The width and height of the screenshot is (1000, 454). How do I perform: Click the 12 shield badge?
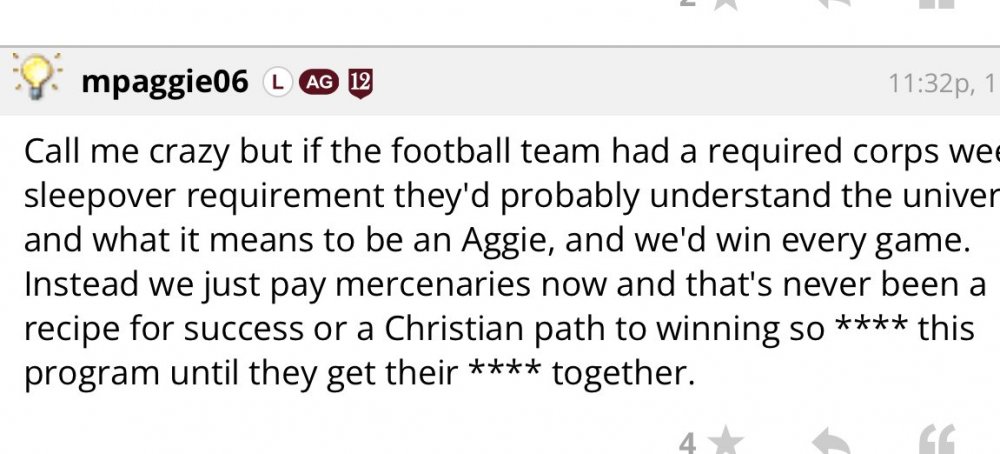click(x=359, y=83)
